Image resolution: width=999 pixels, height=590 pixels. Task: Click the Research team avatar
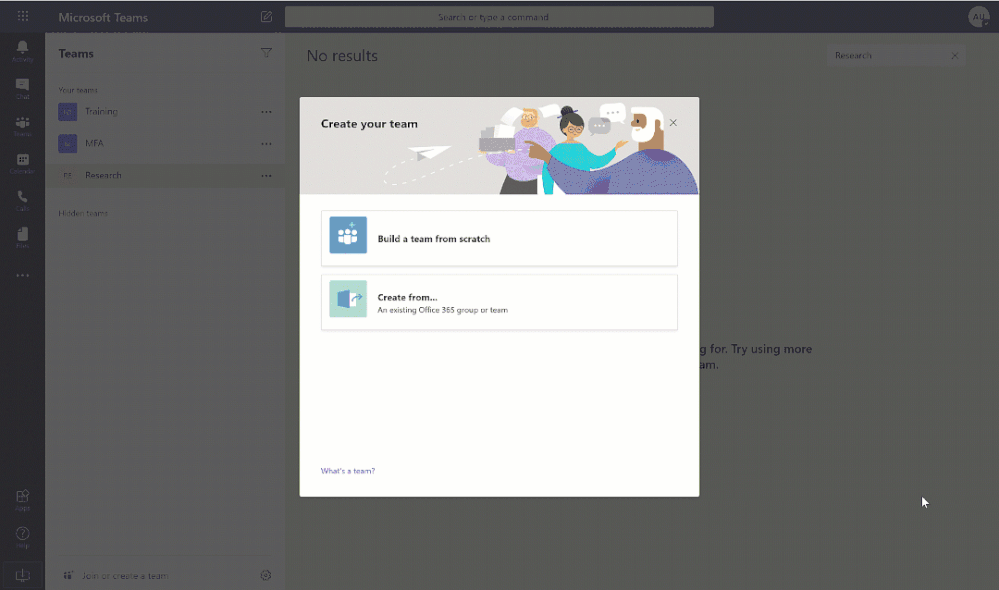[68, 175]
